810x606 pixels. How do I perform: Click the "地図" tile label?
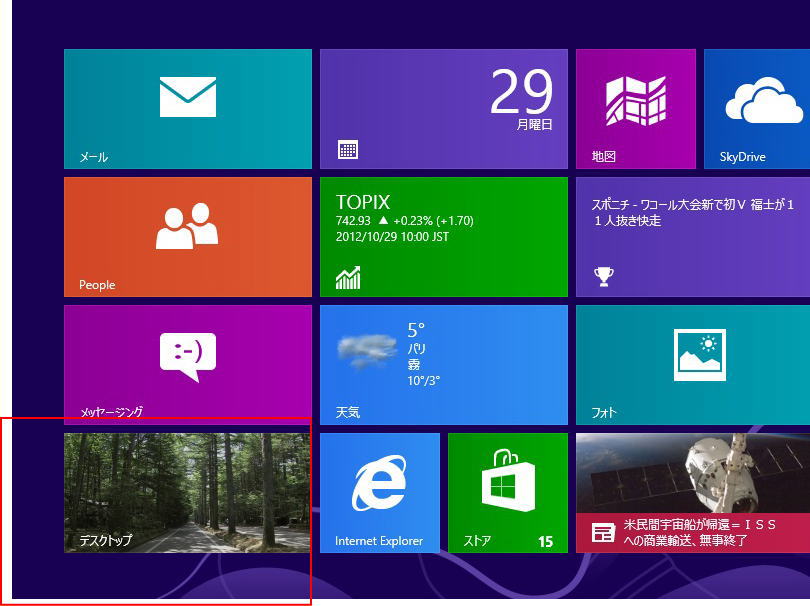tap(603, 157)
